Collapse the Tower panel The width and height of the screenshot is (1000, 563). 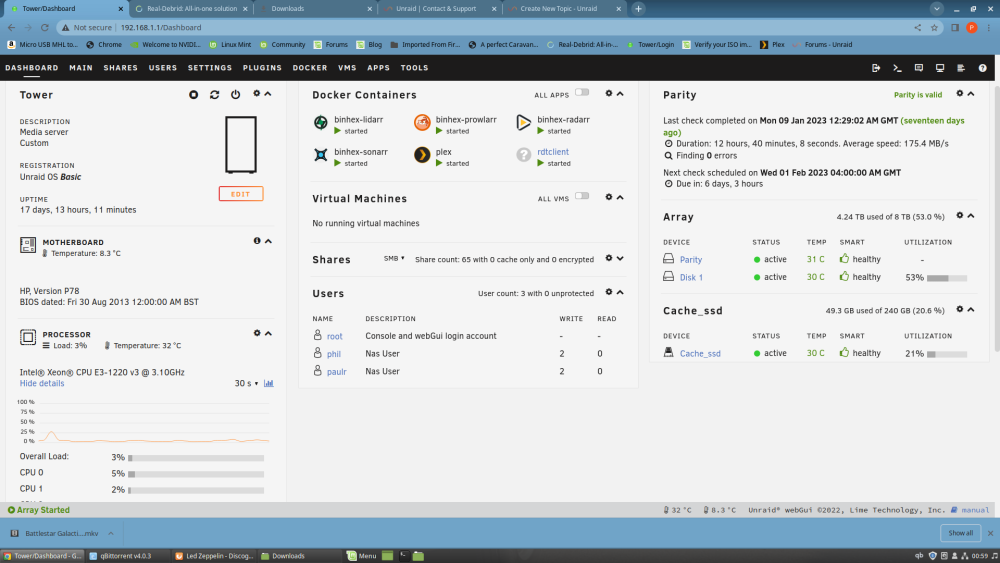[268, 94]
